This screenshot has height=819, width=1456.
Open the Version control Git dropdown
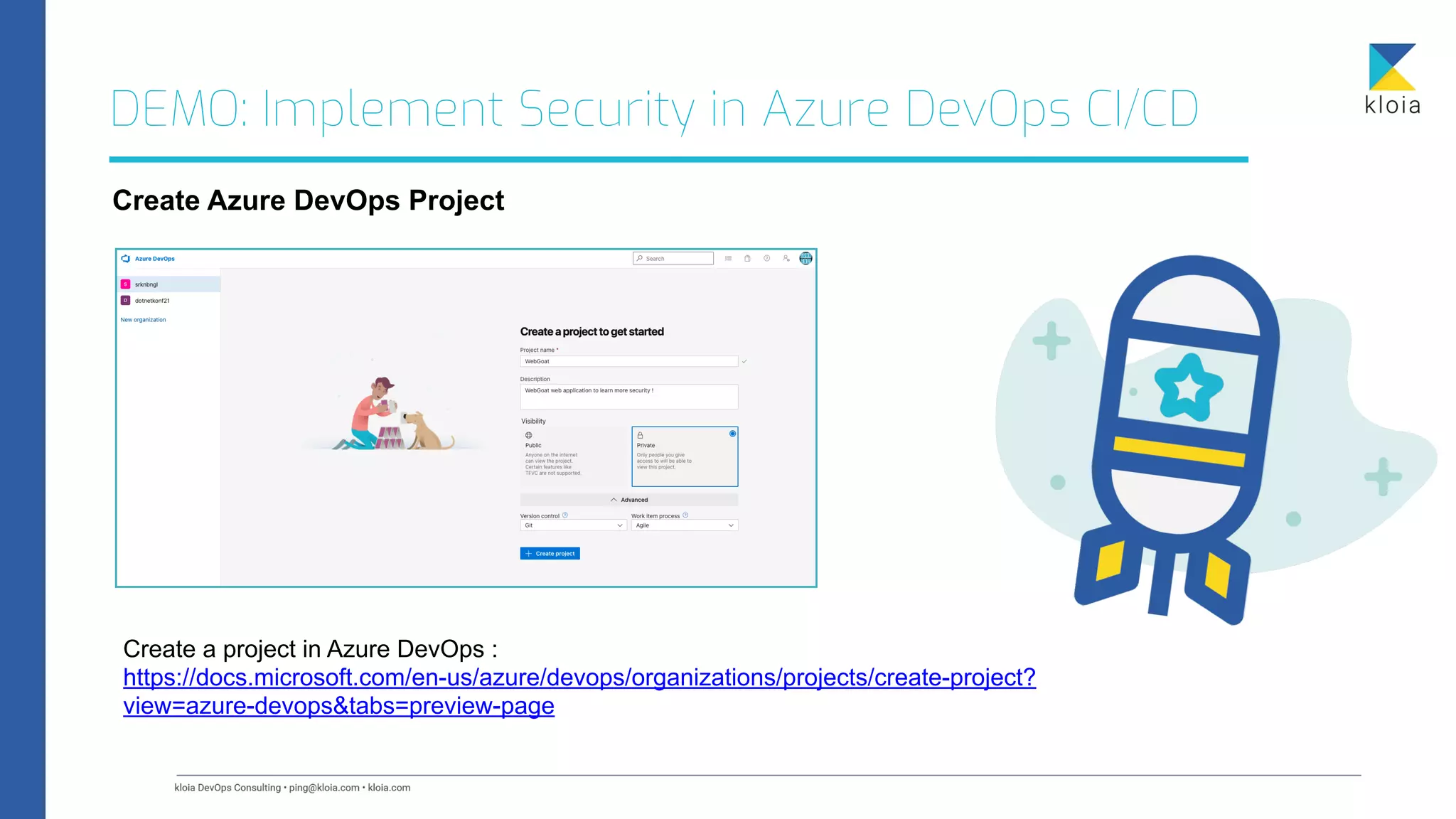(x=573, y=525)
